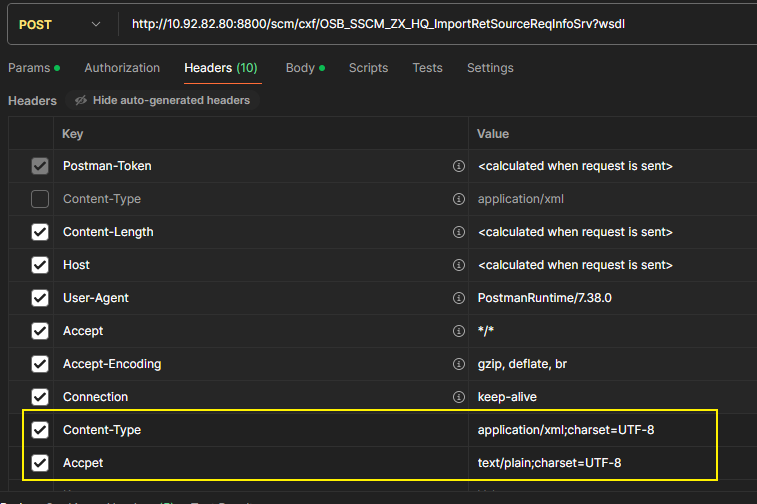The width and height of the screenshot is (757, 504).
Task: Disable the Accpet header checkbox
Action: pyautogui.click(x=40, y=463)
